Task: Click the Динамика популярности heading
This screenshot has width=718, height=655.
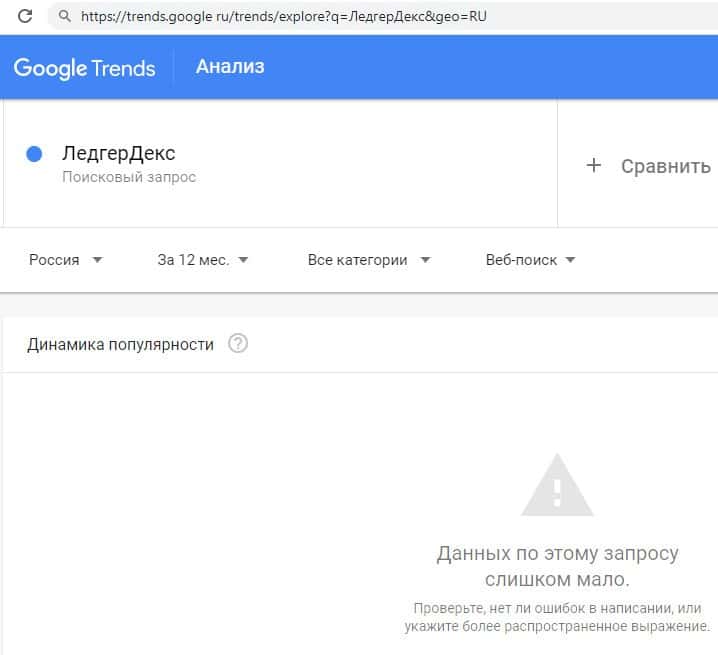Action: (121, 344)
